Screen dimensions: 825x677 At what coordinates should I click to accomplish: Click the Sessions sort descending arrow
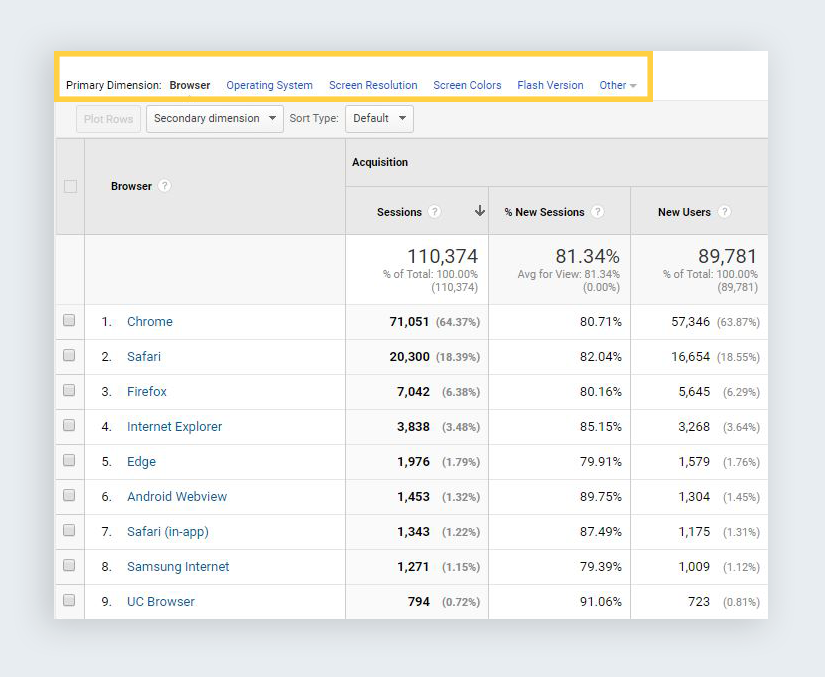tap(479, 211)
